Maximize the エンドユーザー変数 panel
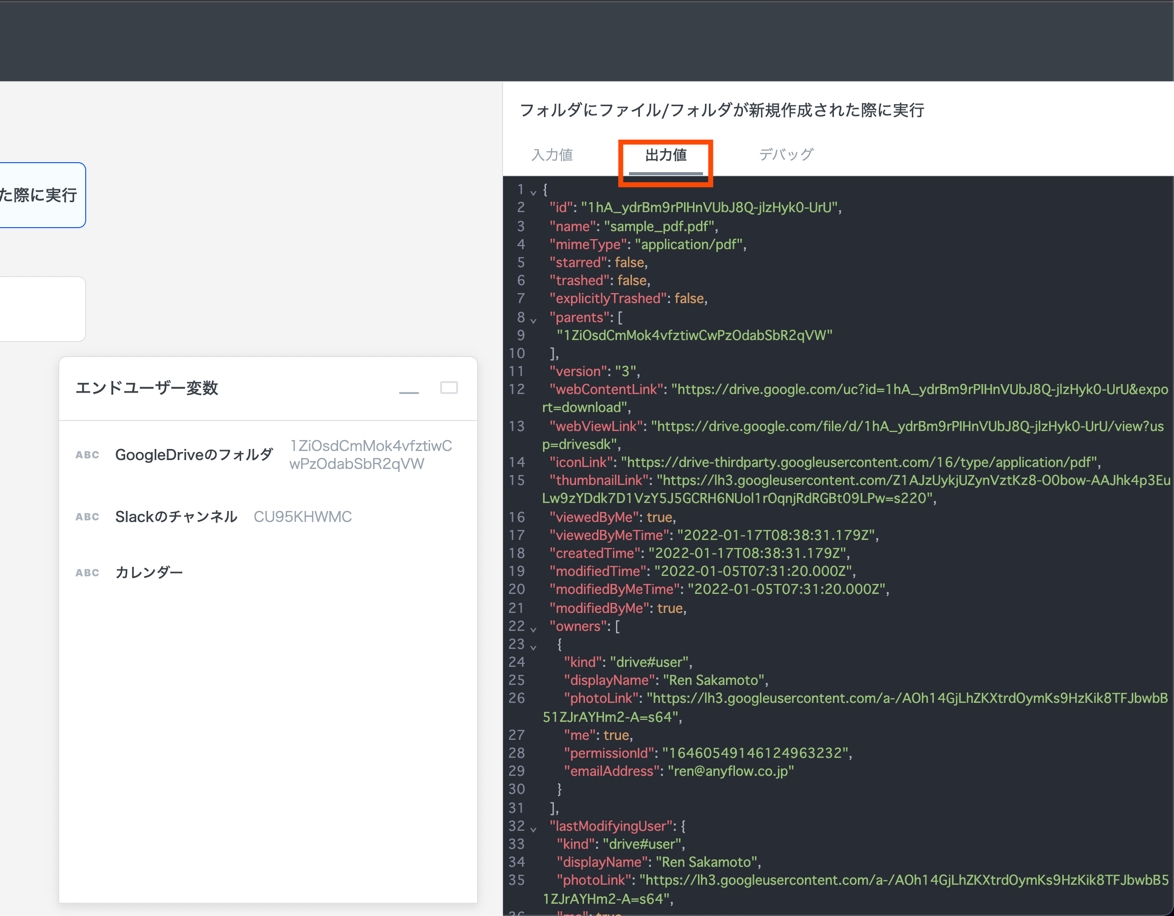 (449, 388)
